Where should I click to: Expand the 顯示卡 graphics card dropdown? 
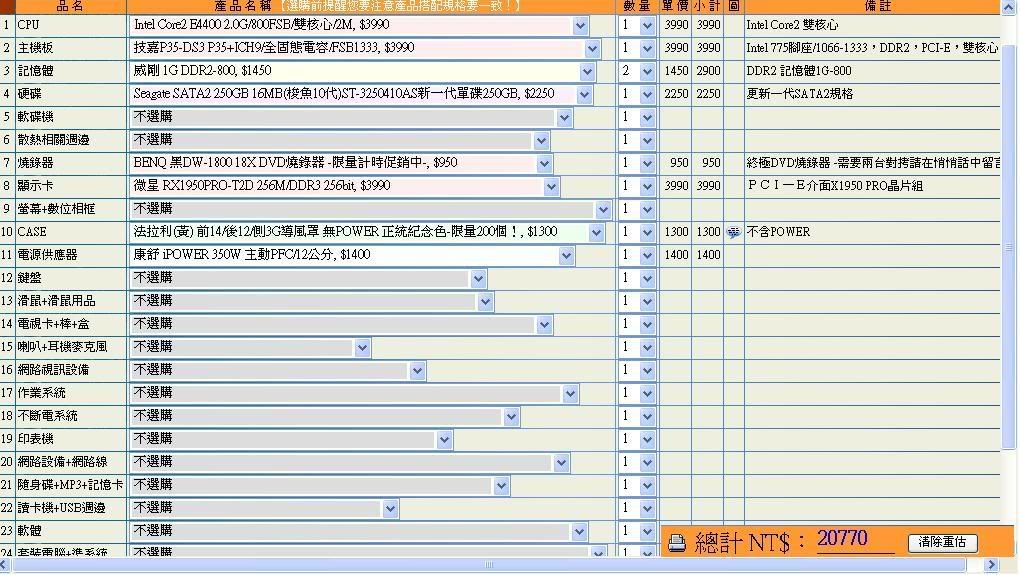tap(551, 186)
